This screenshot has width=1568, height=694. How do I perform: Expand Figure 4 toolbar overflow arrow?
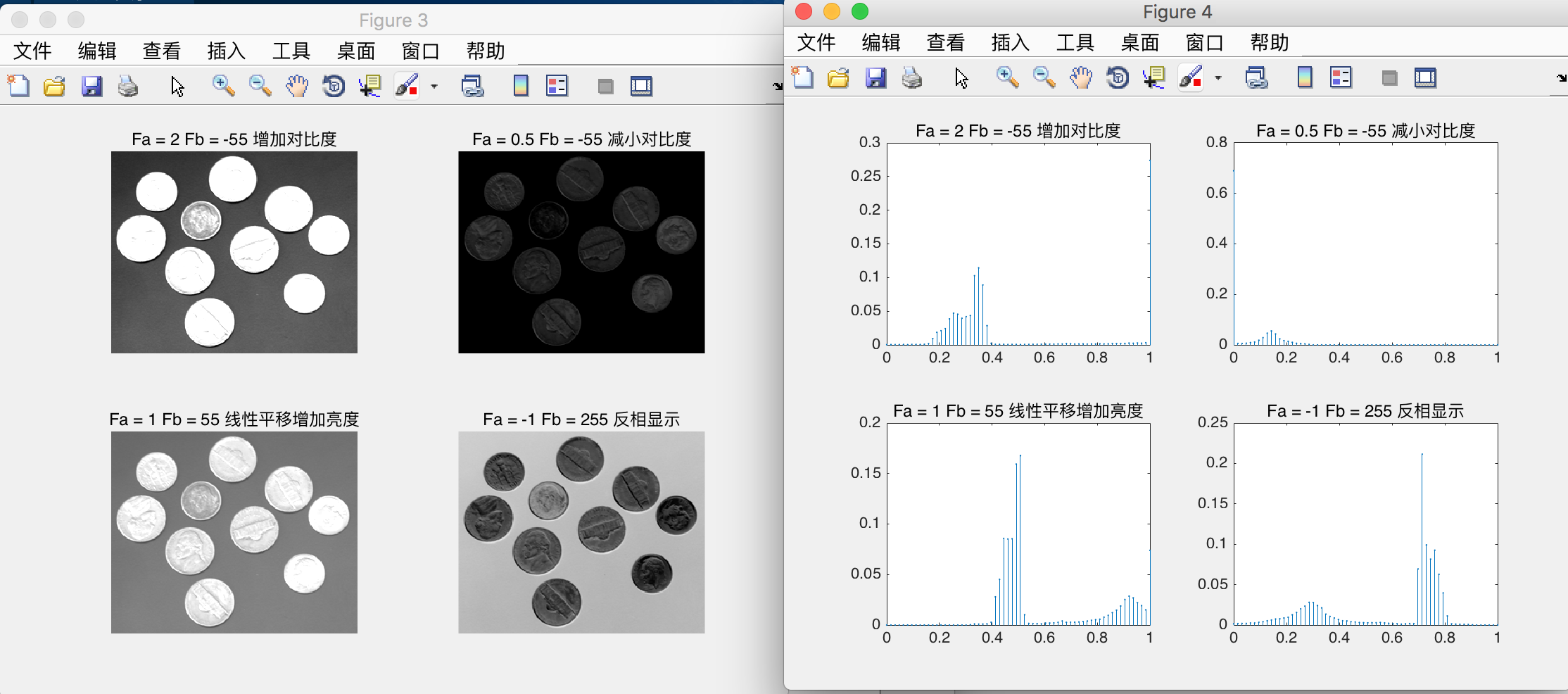tap(1562, 78)
